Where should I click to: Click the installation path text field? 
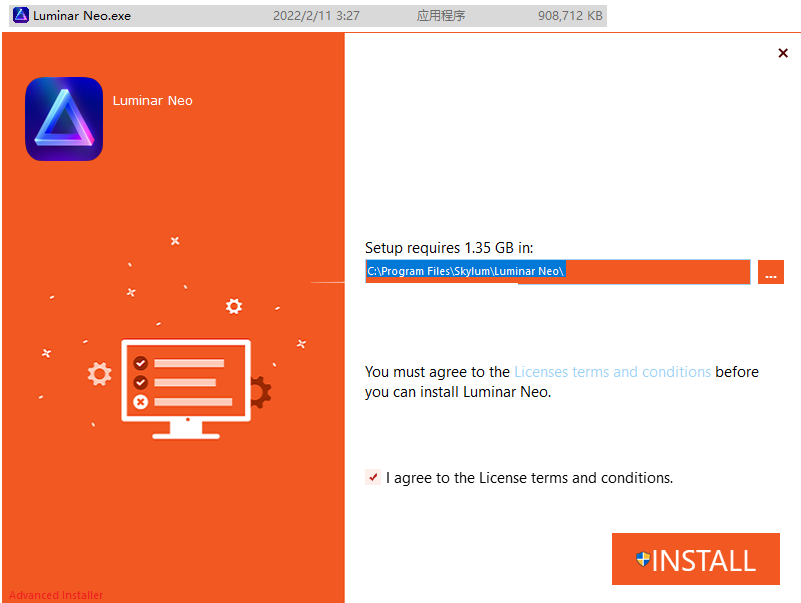pos(557,271)
